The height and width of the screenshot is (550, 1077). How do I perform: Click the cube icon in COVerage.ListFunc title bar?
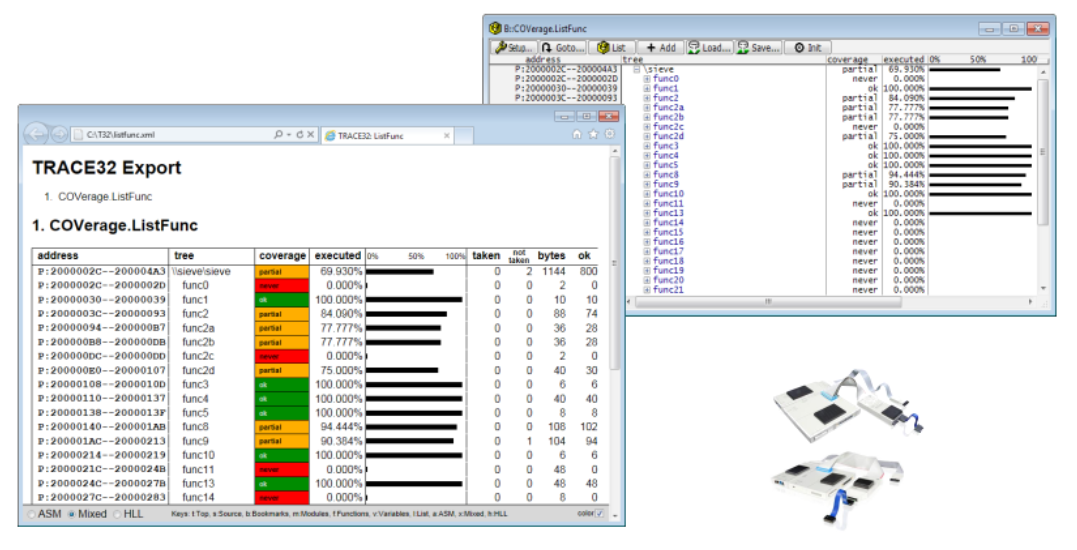(495, 29)
